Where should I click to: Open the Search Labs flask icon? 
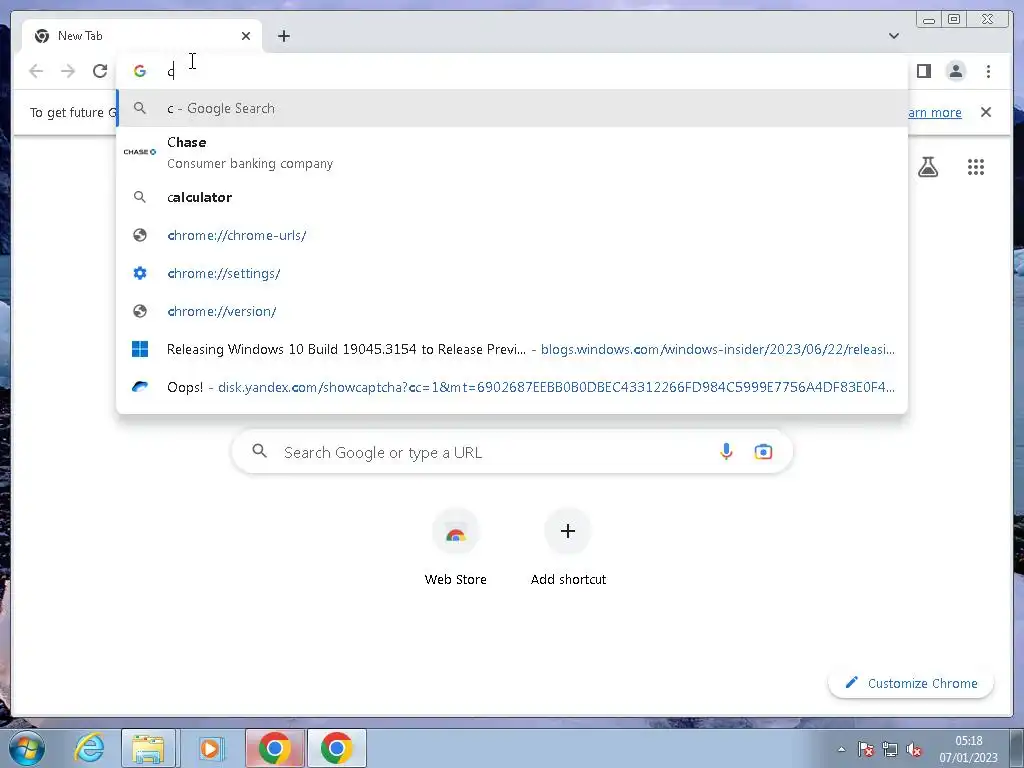(x=927, y=167)
